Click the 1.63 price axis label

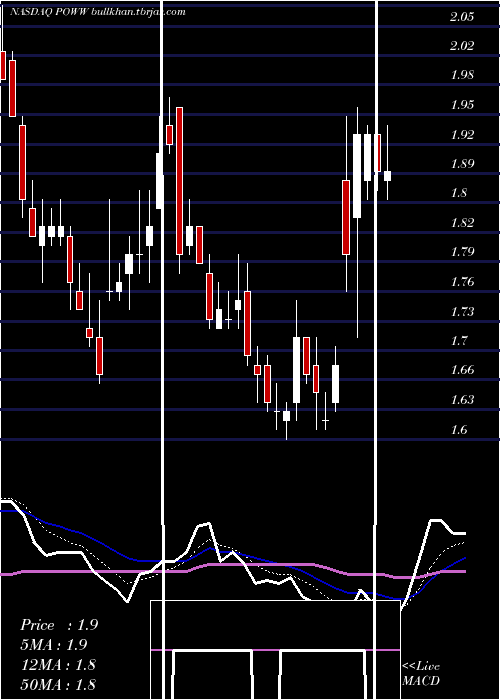tap(462, 400)
